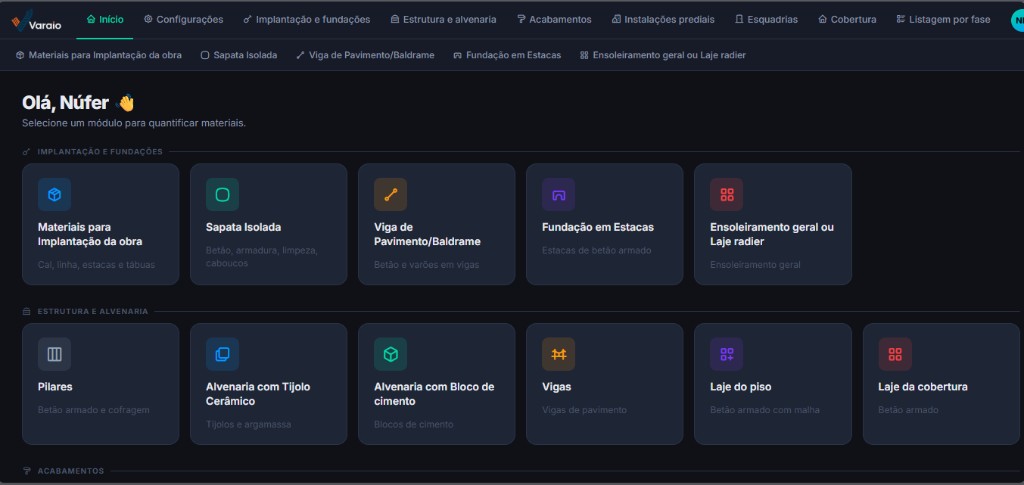Click house icon beside Cobertura

[823, 20]
